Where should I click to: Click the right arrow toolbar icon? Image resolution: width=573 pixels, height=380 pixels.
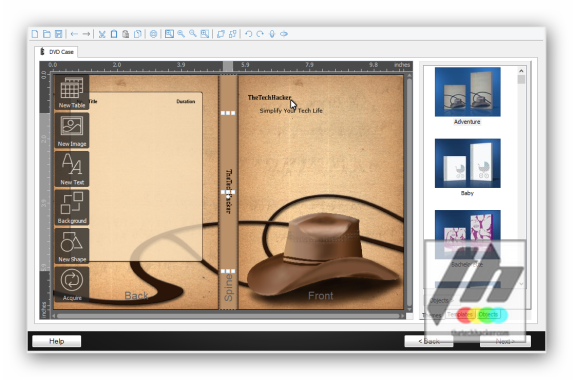point(86,34)
